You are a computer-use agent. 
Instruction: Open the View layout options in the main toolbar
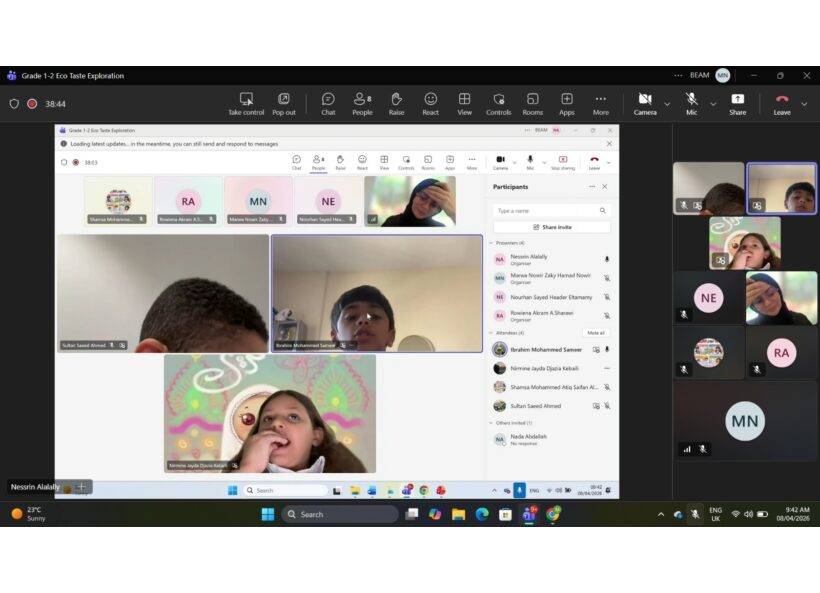pyautogui.click(x=464, y=103)
